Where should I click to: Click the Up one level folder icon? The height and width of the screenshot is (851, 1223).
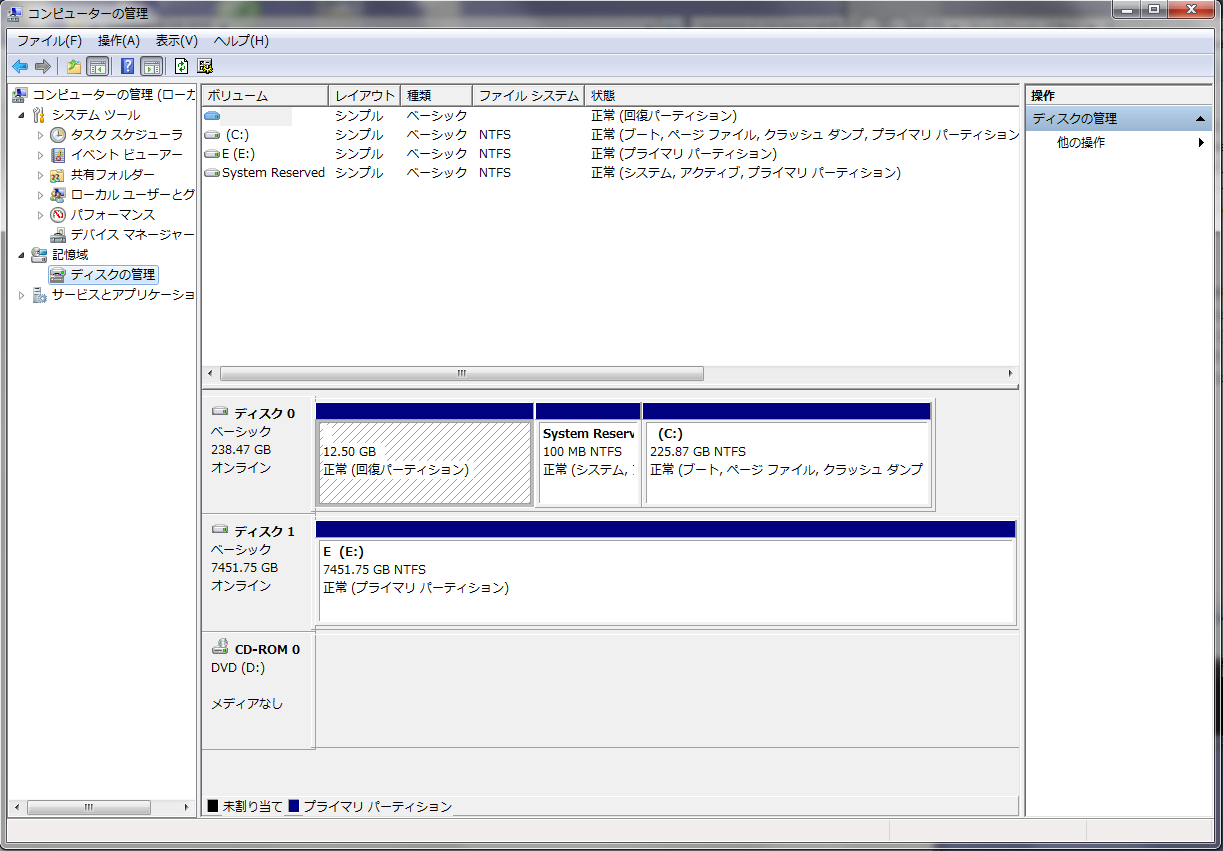pyautogui.click(x=73, y=67)
